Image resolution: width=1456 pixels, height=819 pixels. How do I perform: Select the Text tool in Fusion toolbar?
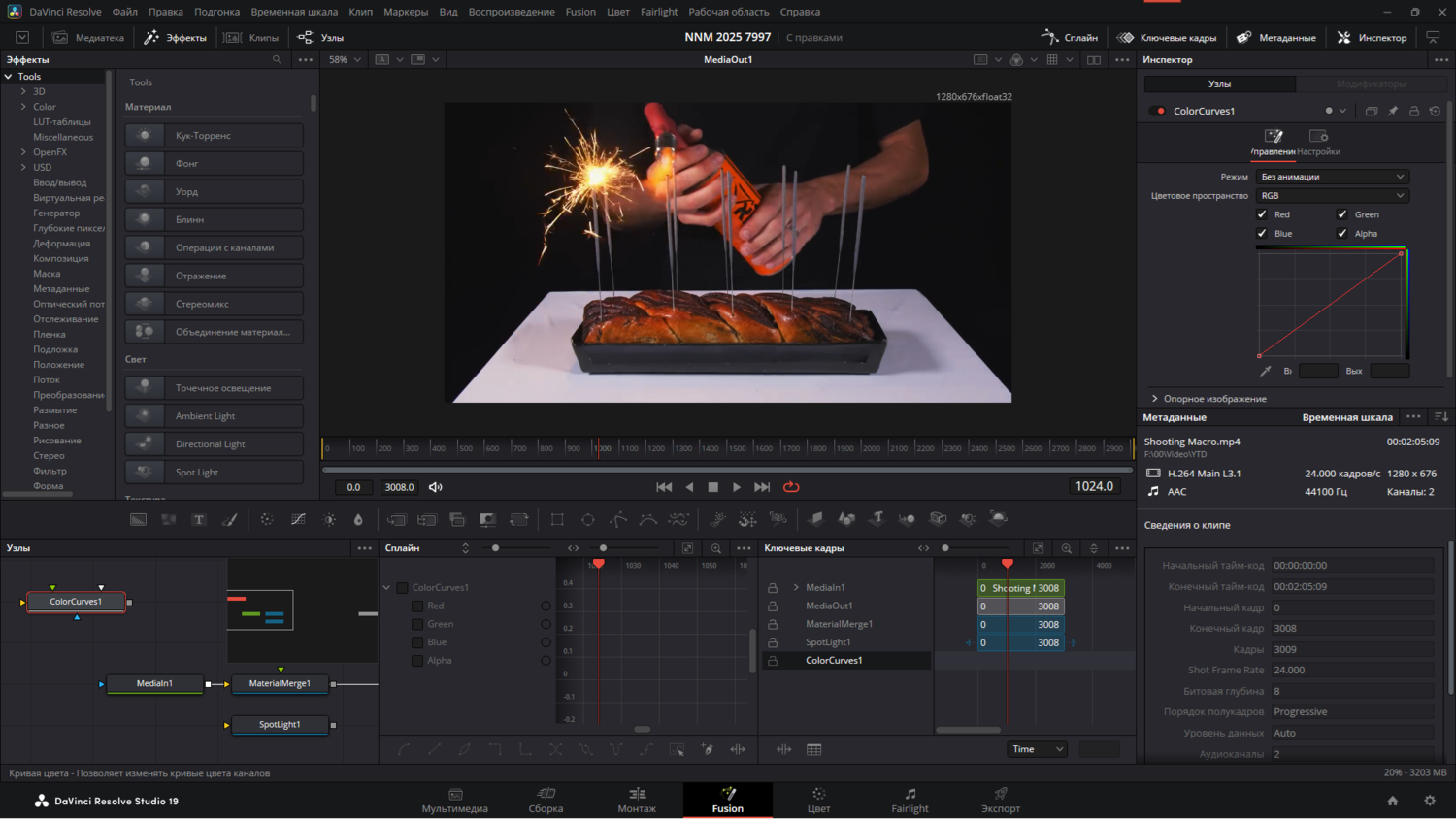(x=199, y=520)
